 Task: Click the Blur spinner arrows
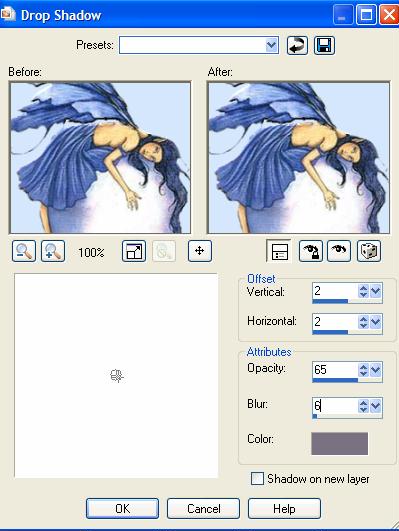tap(363, 406)
